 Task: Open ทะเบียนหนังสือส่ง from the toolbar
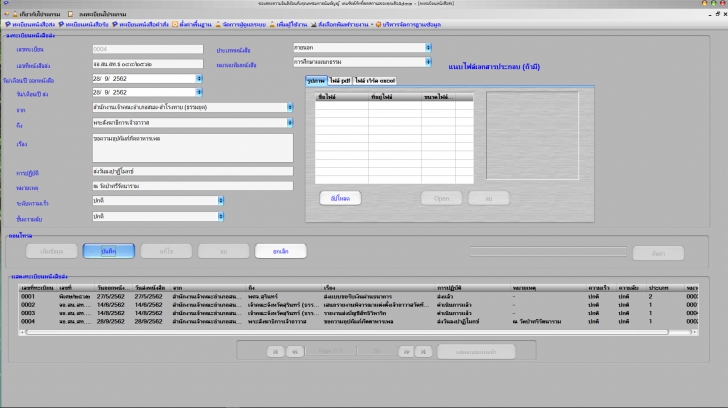[x=30, y=25]
